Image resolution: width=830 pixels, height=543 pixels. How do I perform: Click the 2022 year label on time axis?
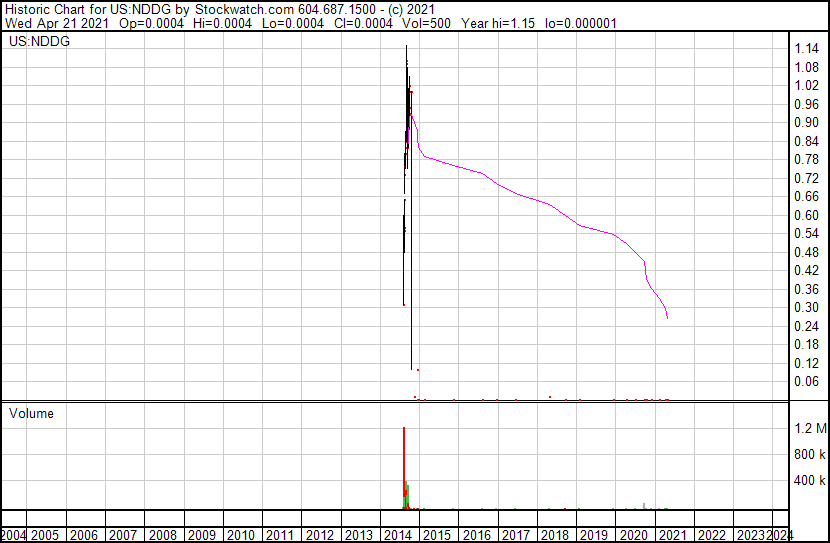(712, 535)
